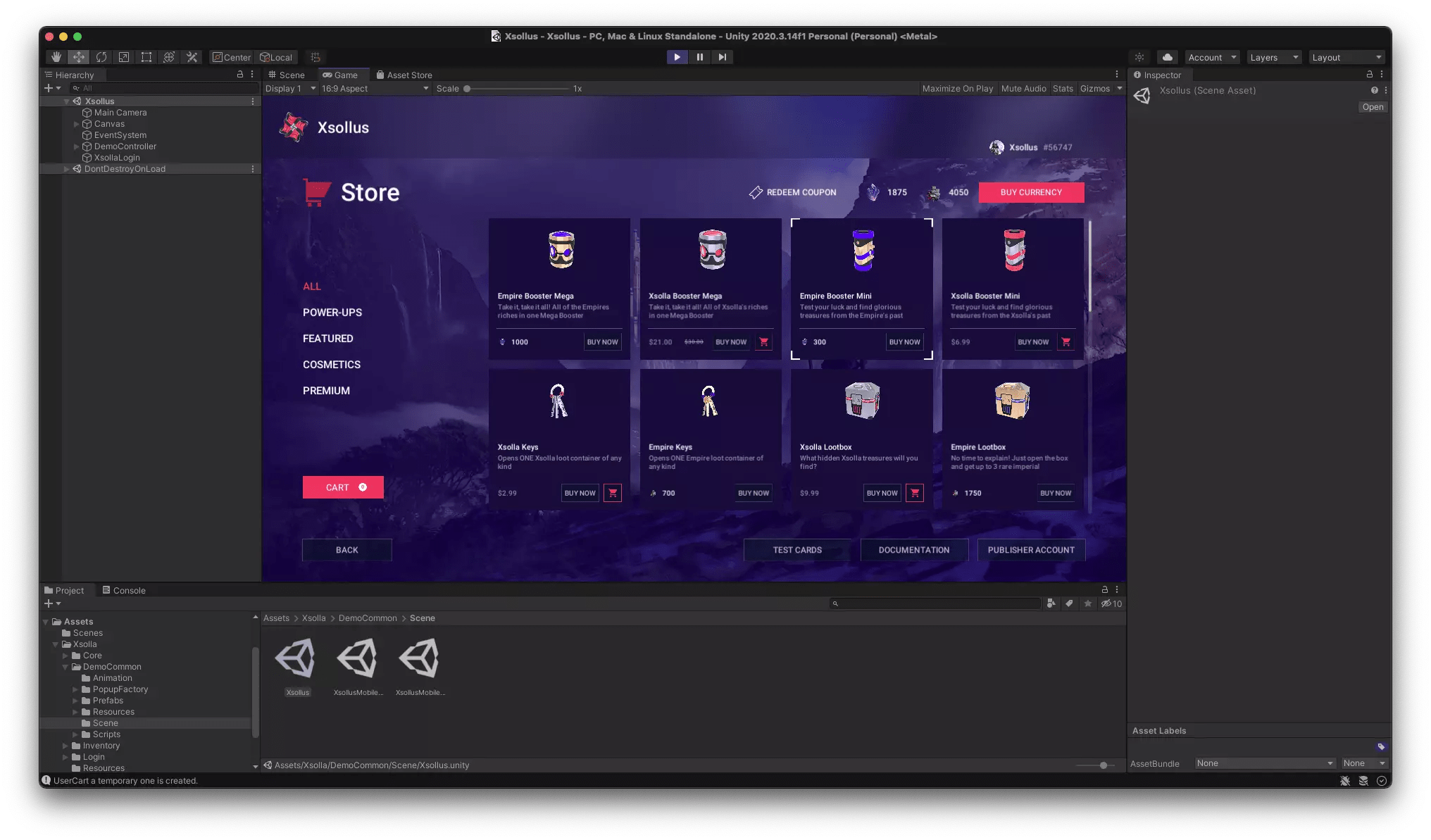Click the store items vertical scrollbar
This screenshot has height=840, width=1431.
(x=1089, y=267)
